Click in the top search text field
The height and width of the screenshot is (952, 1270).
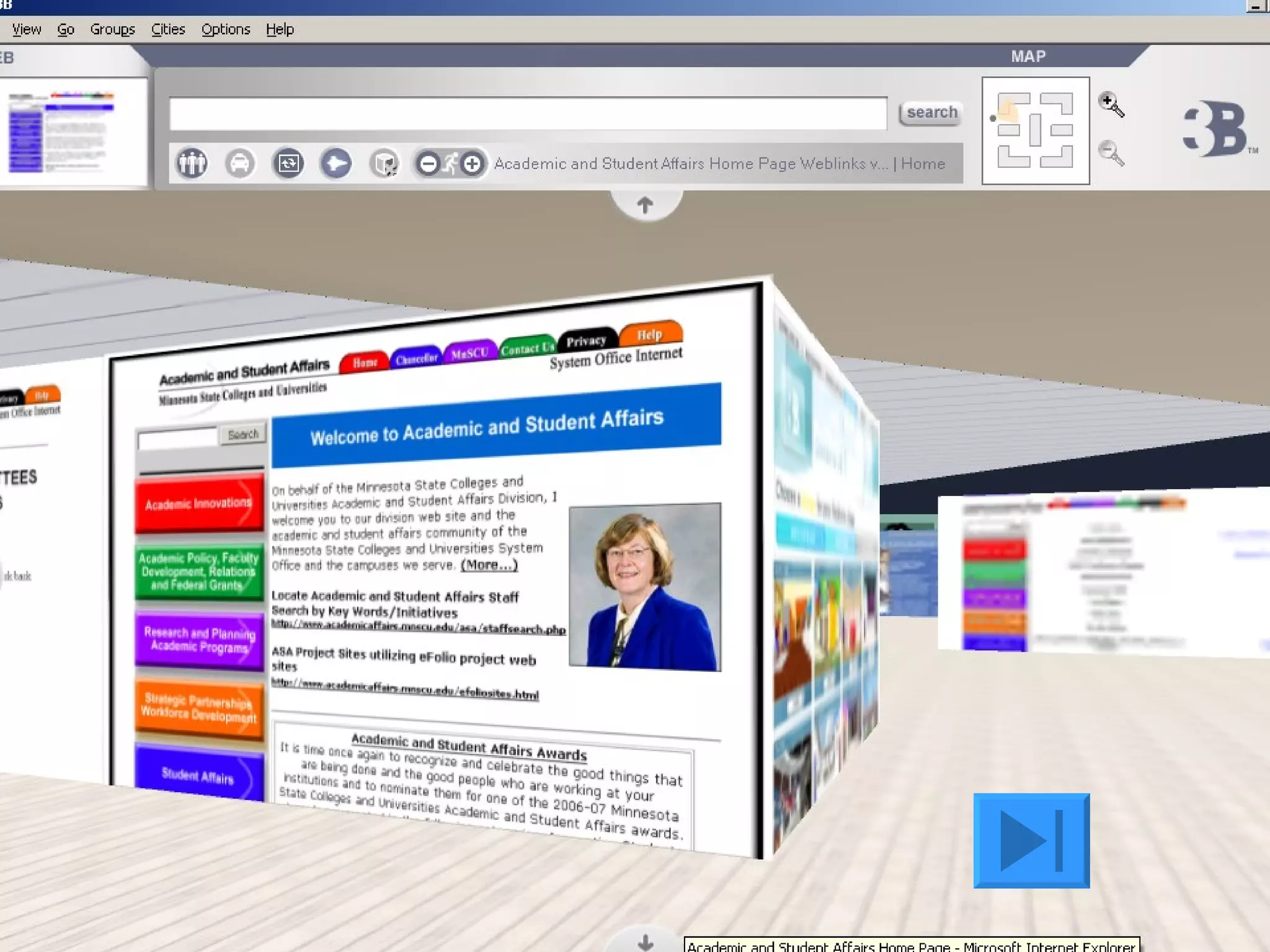[x=528, y=113]
